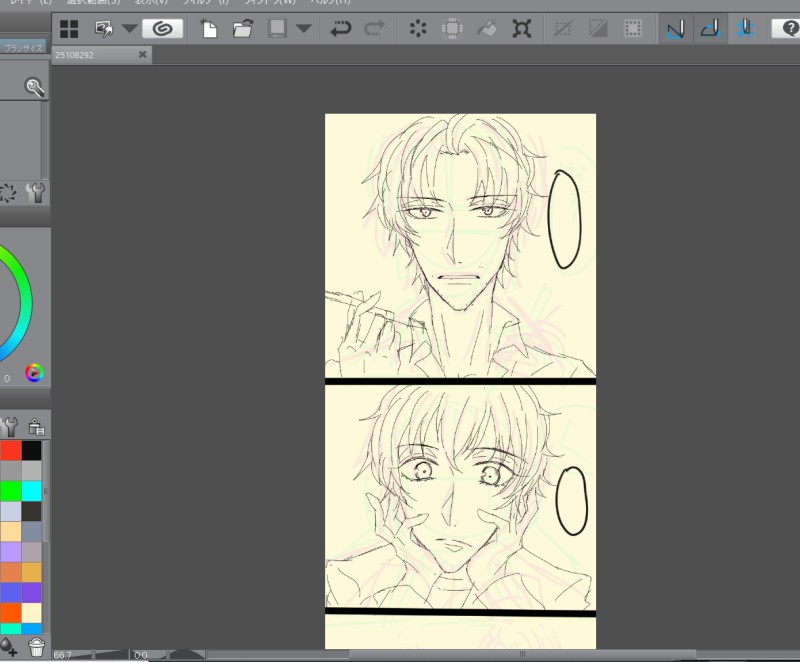Open settings with the wrench icon above the color wheel
This screenshot has height=662, width=800.
pyautogui.click(x=36, y=193)
